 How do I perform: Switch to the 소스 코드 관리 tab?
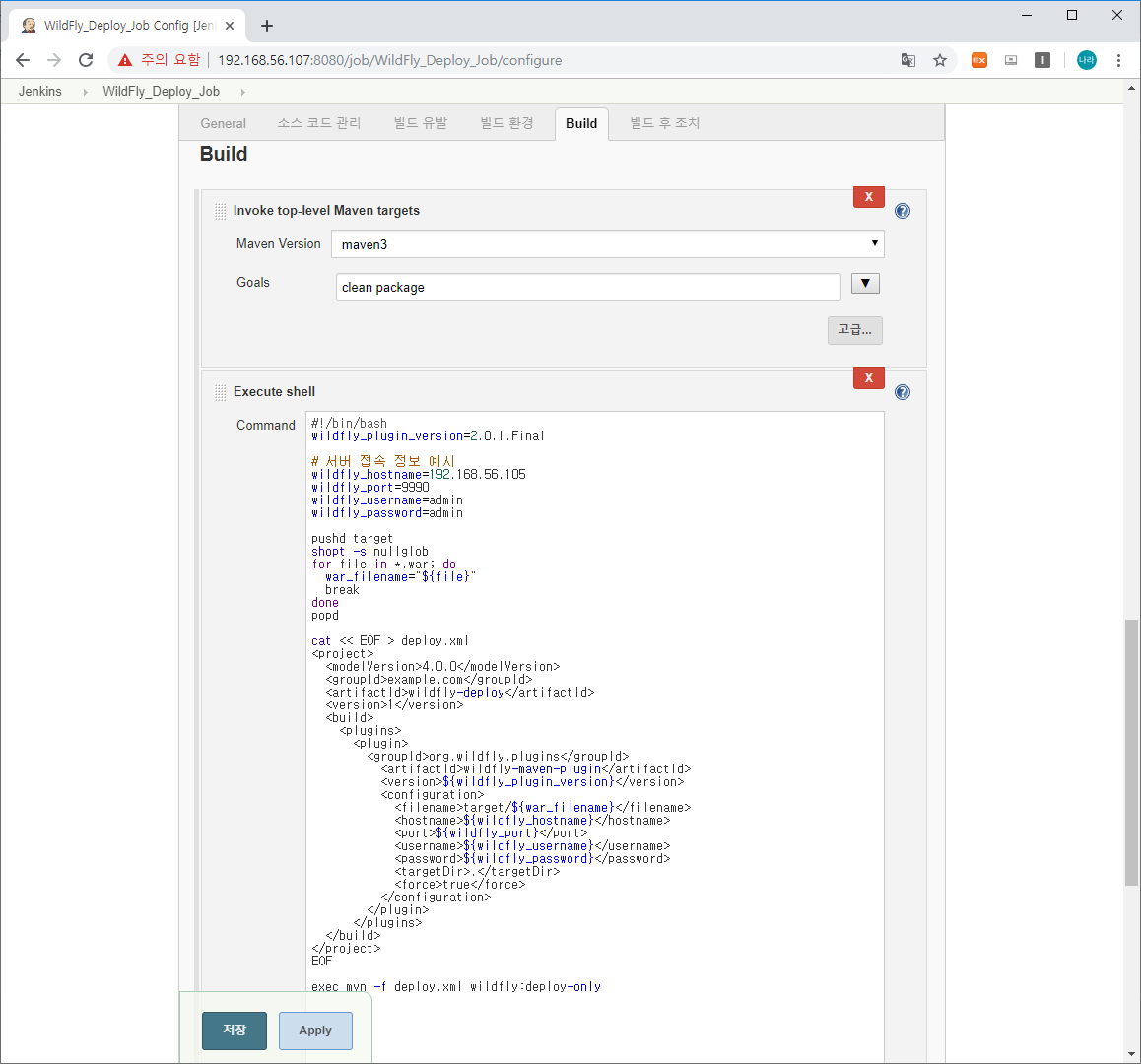point(318,124)
